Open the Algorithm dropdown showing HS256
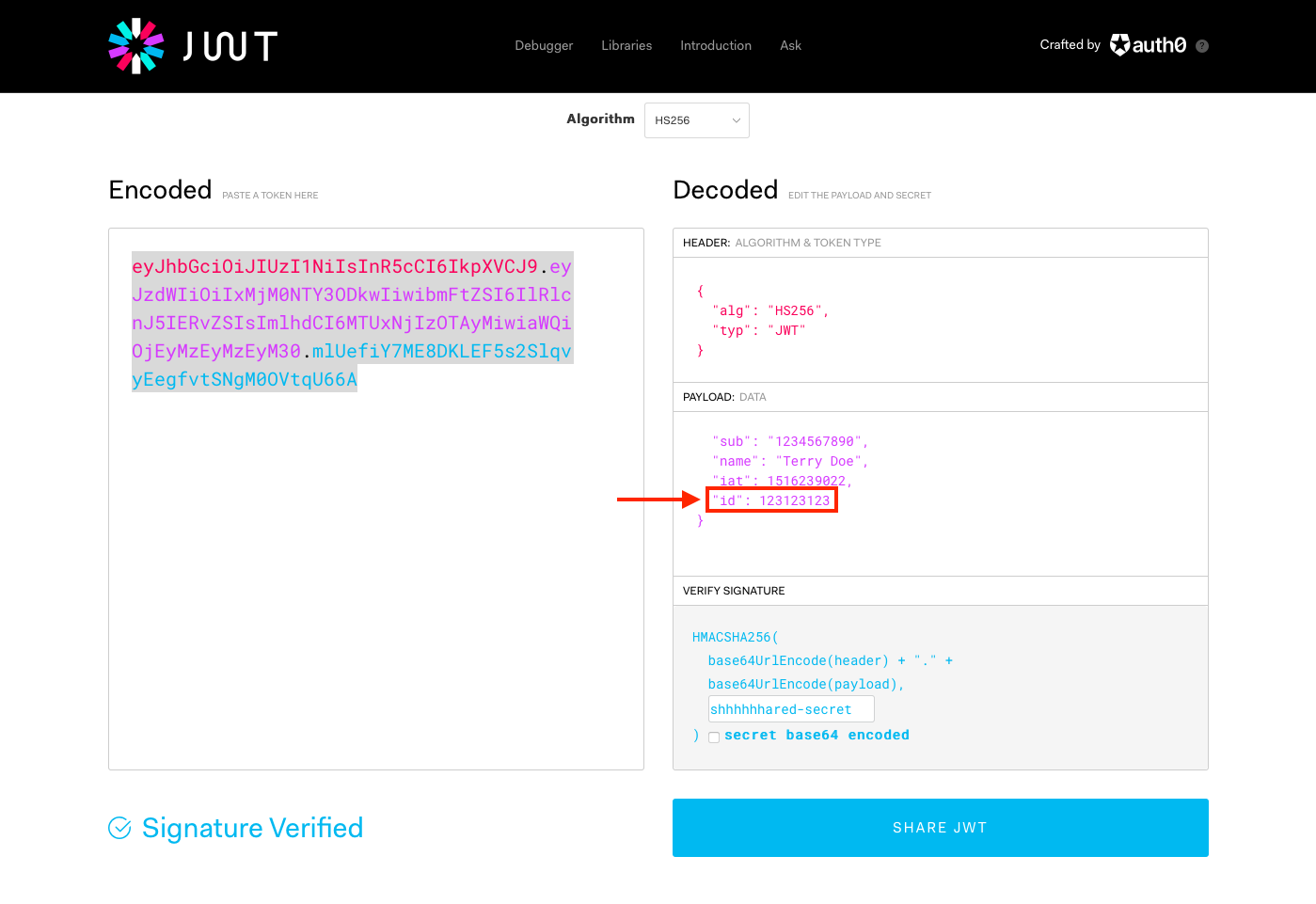Image resolution: width=1316 pixels, height=904 pixels. (696, 119)
